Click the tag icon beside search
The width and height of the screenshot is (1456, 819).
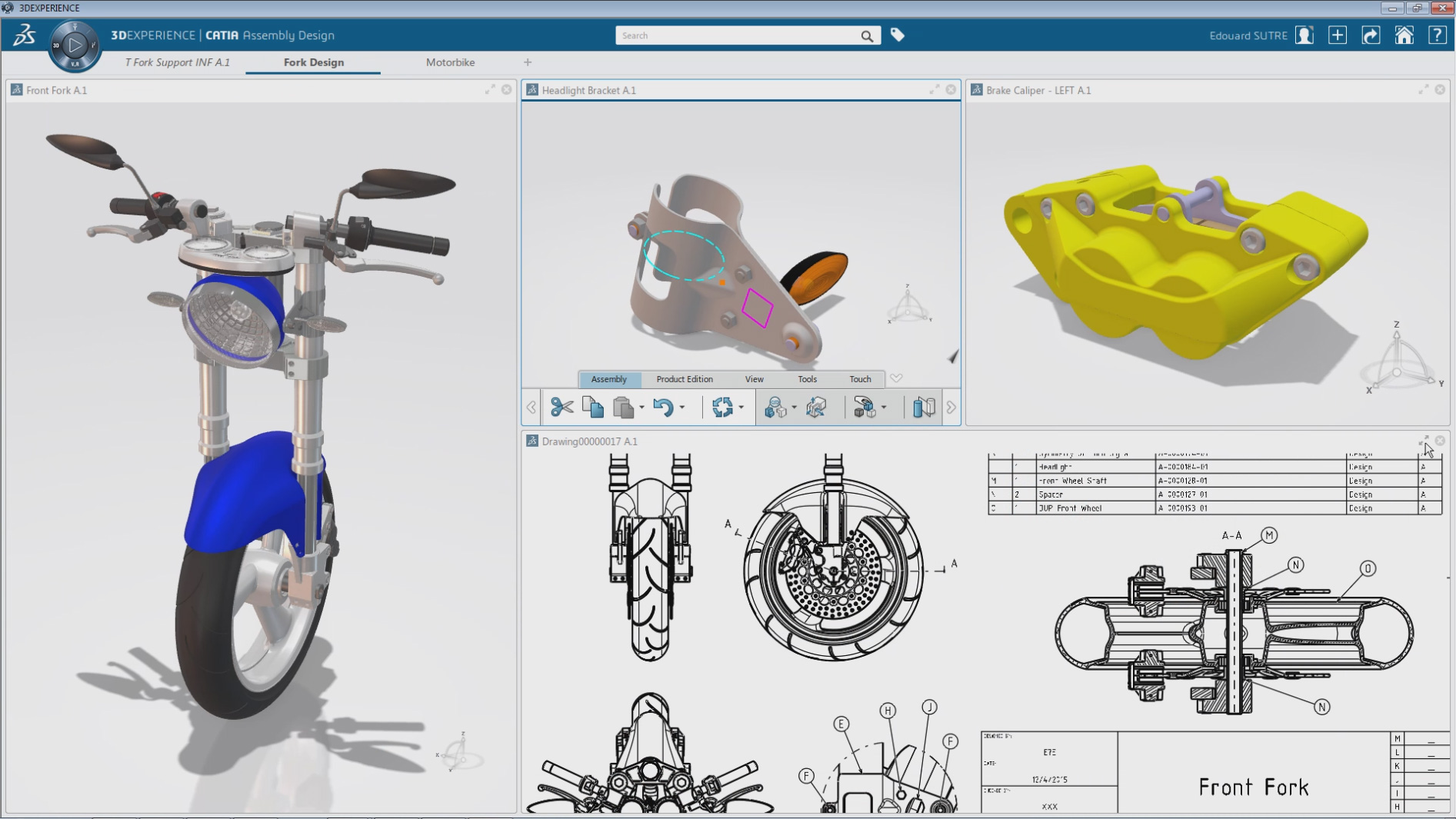tap(897, 35)
